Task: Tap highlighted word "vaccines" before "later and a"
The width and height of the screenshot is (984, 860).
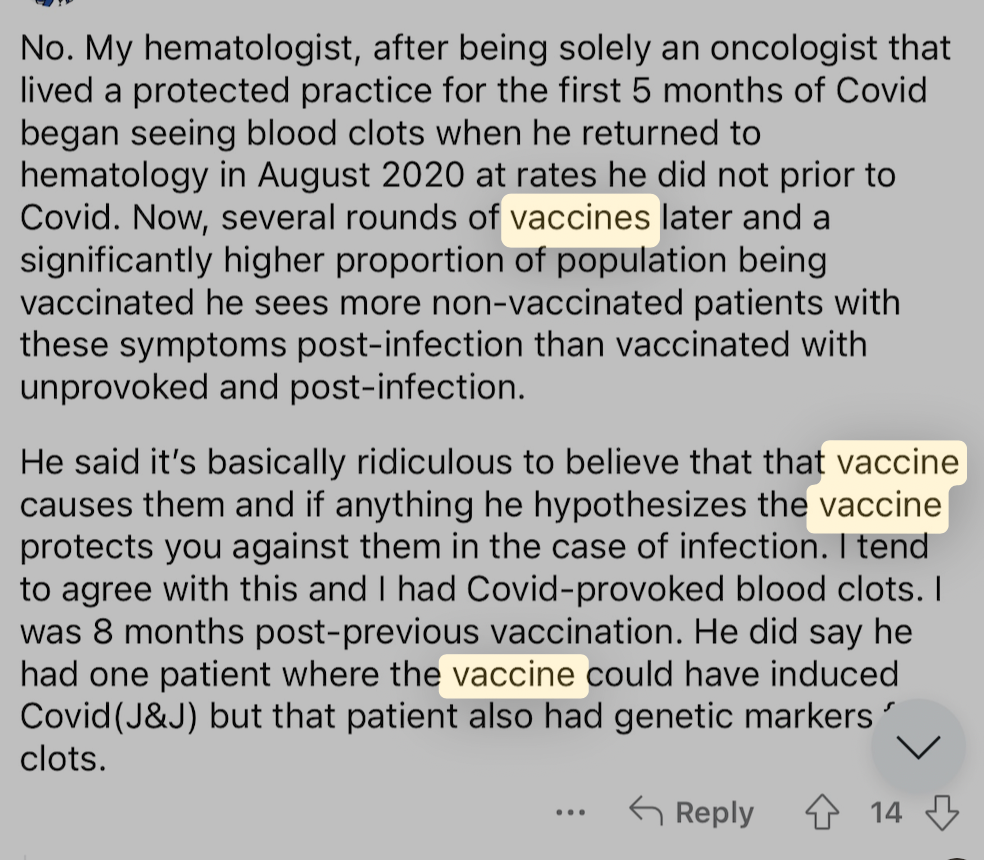Action: tap(580, 219)
